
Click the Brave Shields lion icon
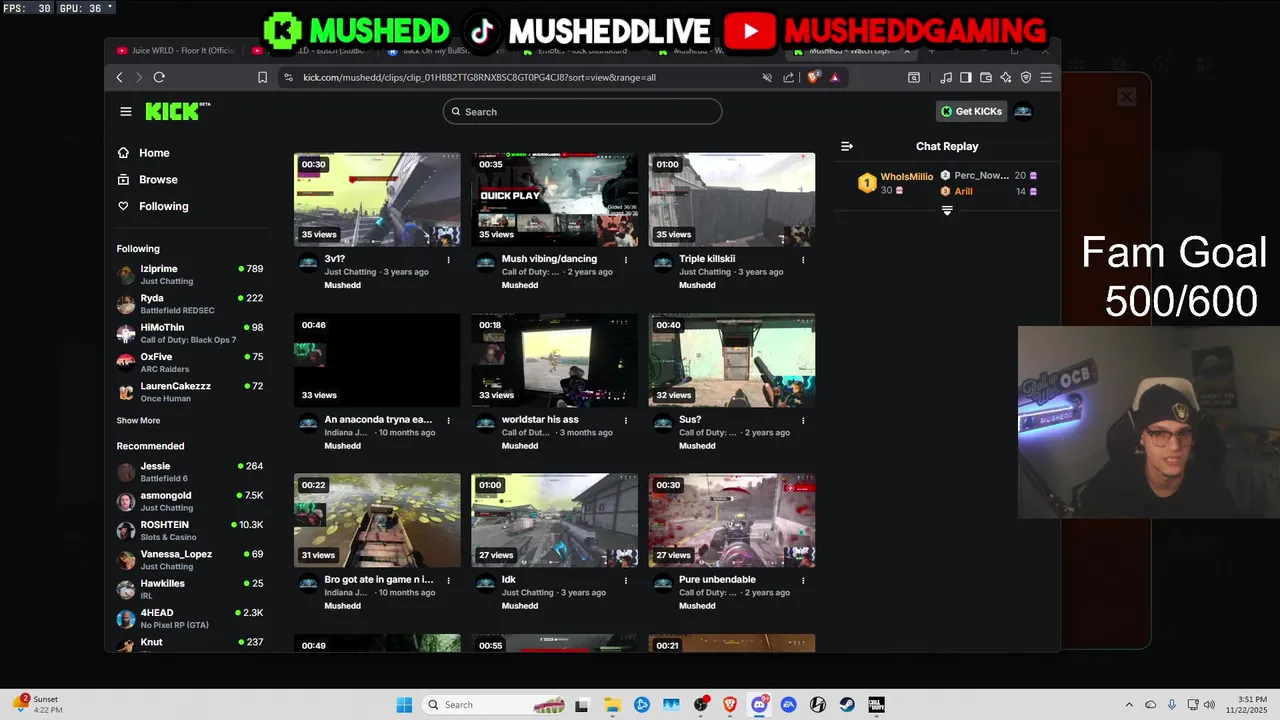coord(813,77)
